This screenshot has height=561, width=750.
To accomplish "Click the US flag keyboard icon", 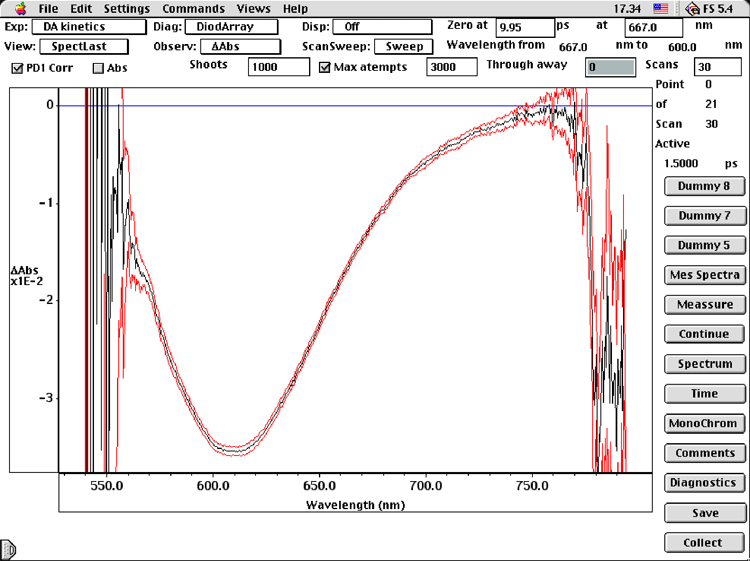I will click(661, 9).
